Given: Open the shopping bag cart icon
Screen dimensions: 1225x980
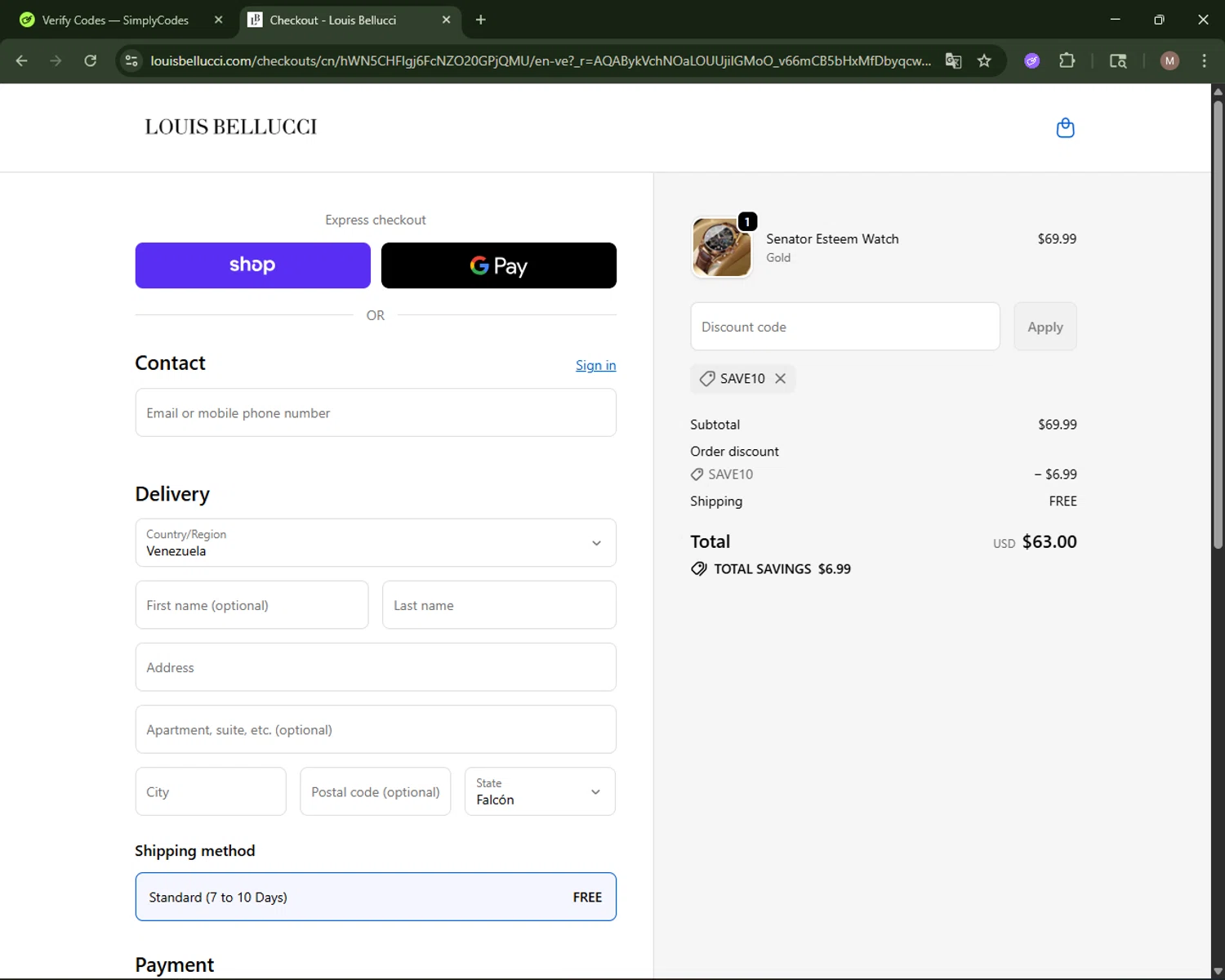Looking at the screenshot, I should pos(1065,127).
